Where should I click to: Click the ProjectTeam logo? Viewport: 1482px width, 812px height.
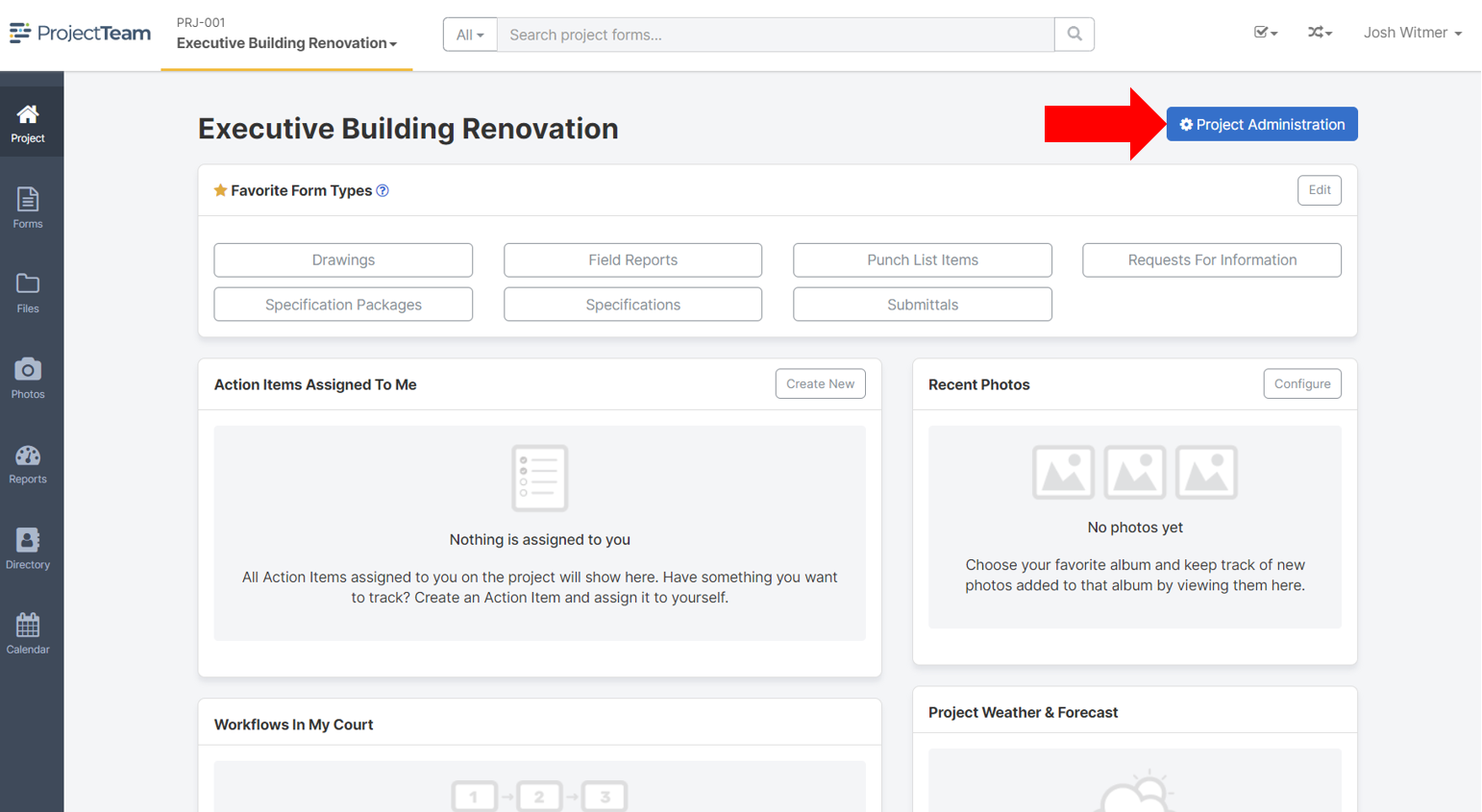coord(80,34)
